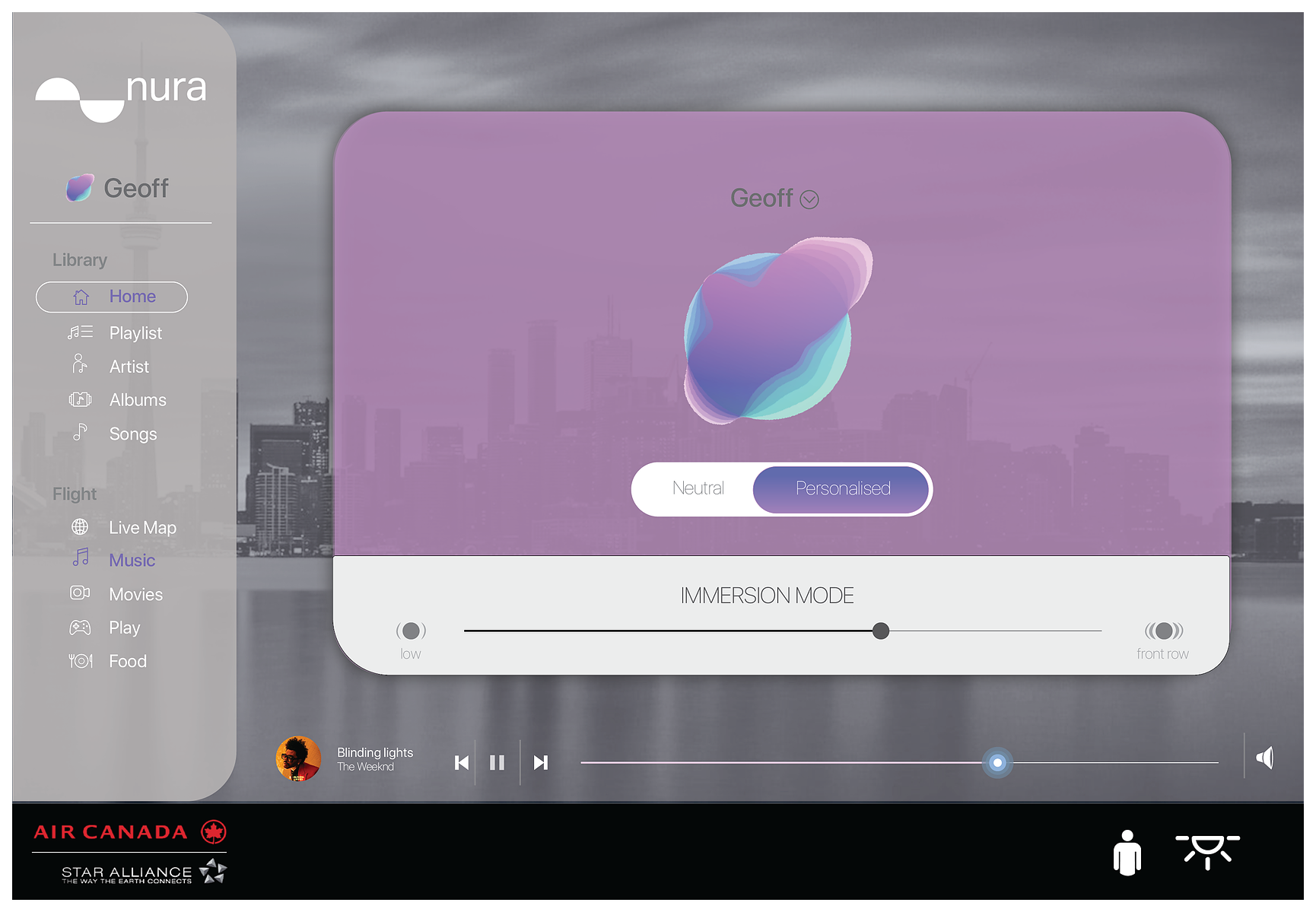
Task: Mute audio with the speaker volume icon
Action: [x=1265, y=758]
